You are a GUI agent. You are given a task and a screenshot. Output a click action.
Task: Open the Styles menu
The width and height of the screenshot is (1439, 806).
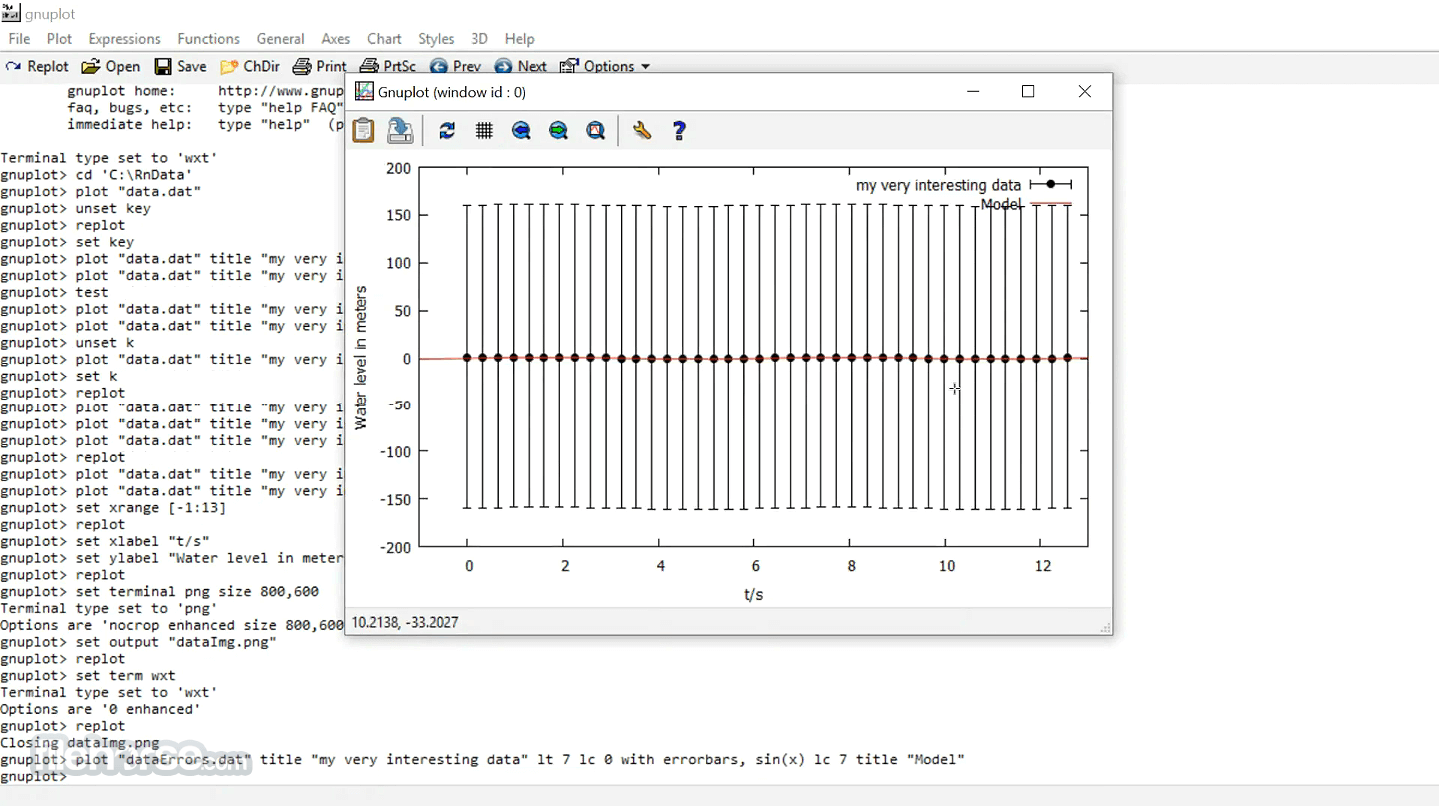[436, 39]
